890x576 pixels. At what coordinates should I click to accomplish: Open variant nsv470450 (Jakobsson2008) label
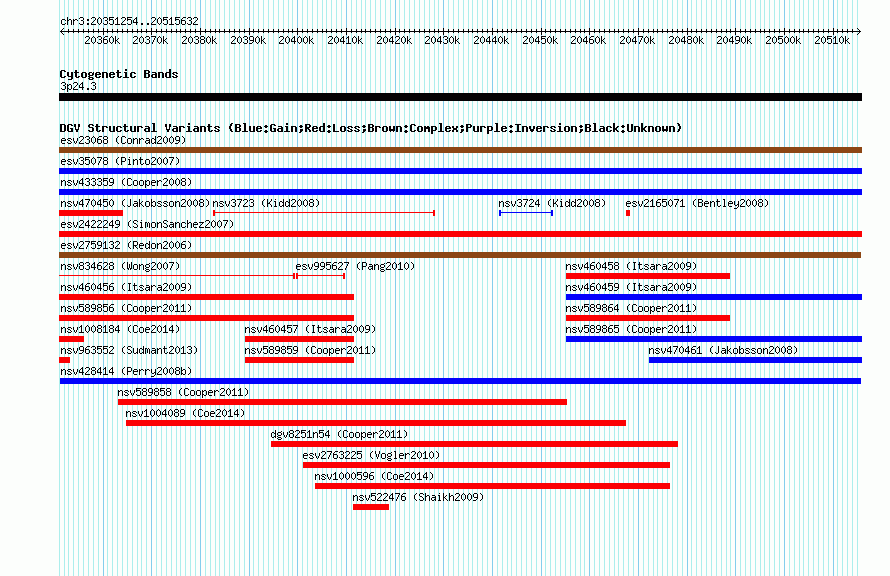coord(135,203)
